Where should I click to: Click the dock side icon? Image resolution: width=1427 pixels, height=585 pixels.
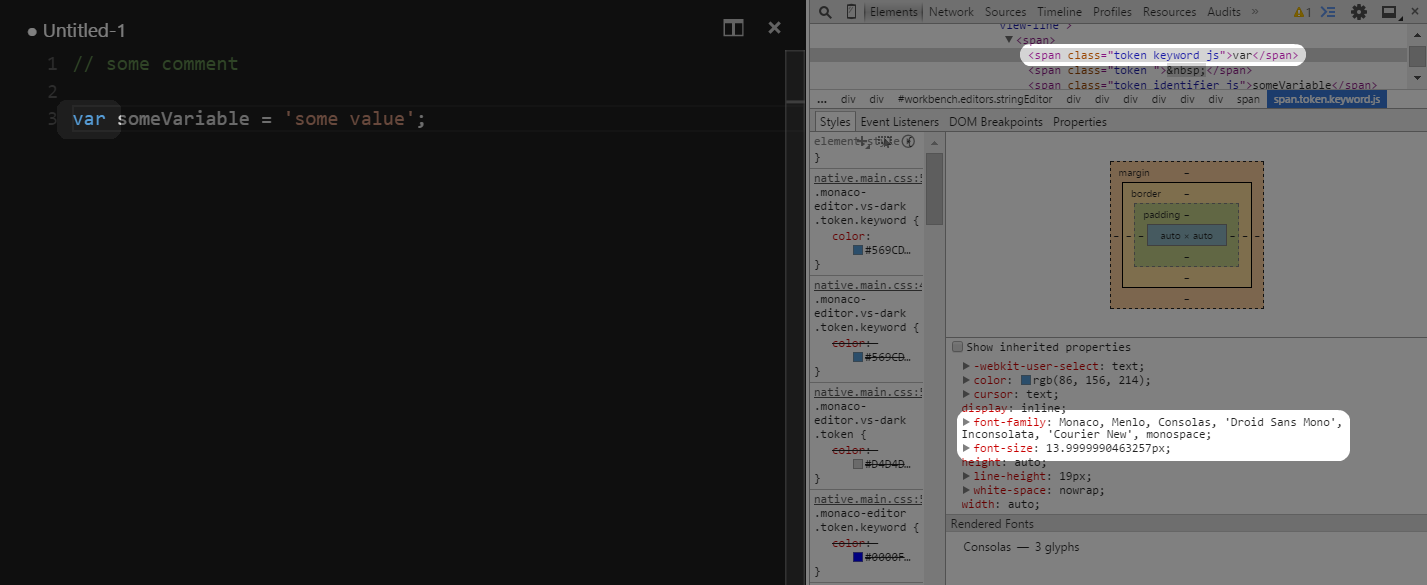1388,12
